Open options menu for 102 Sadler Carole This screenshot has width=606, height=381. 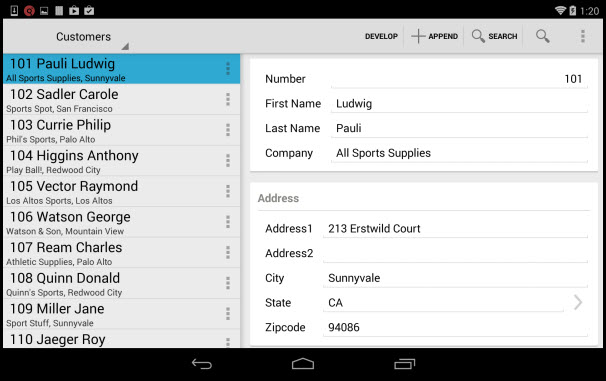point(228,99)
